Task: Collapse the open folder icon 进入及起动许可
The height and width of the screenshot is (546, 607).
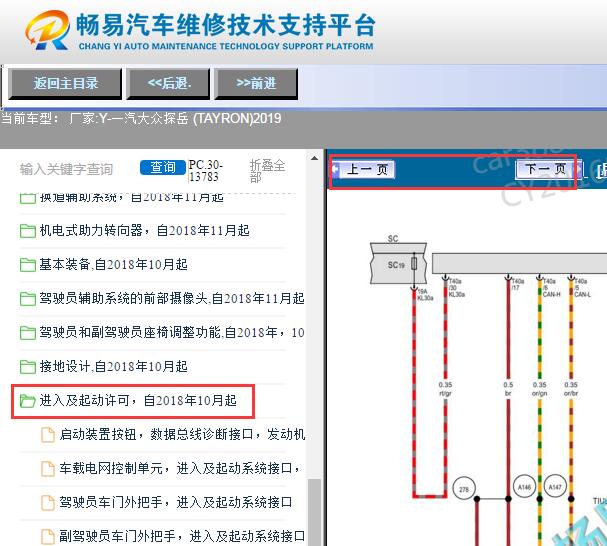Action: (28, 401)
